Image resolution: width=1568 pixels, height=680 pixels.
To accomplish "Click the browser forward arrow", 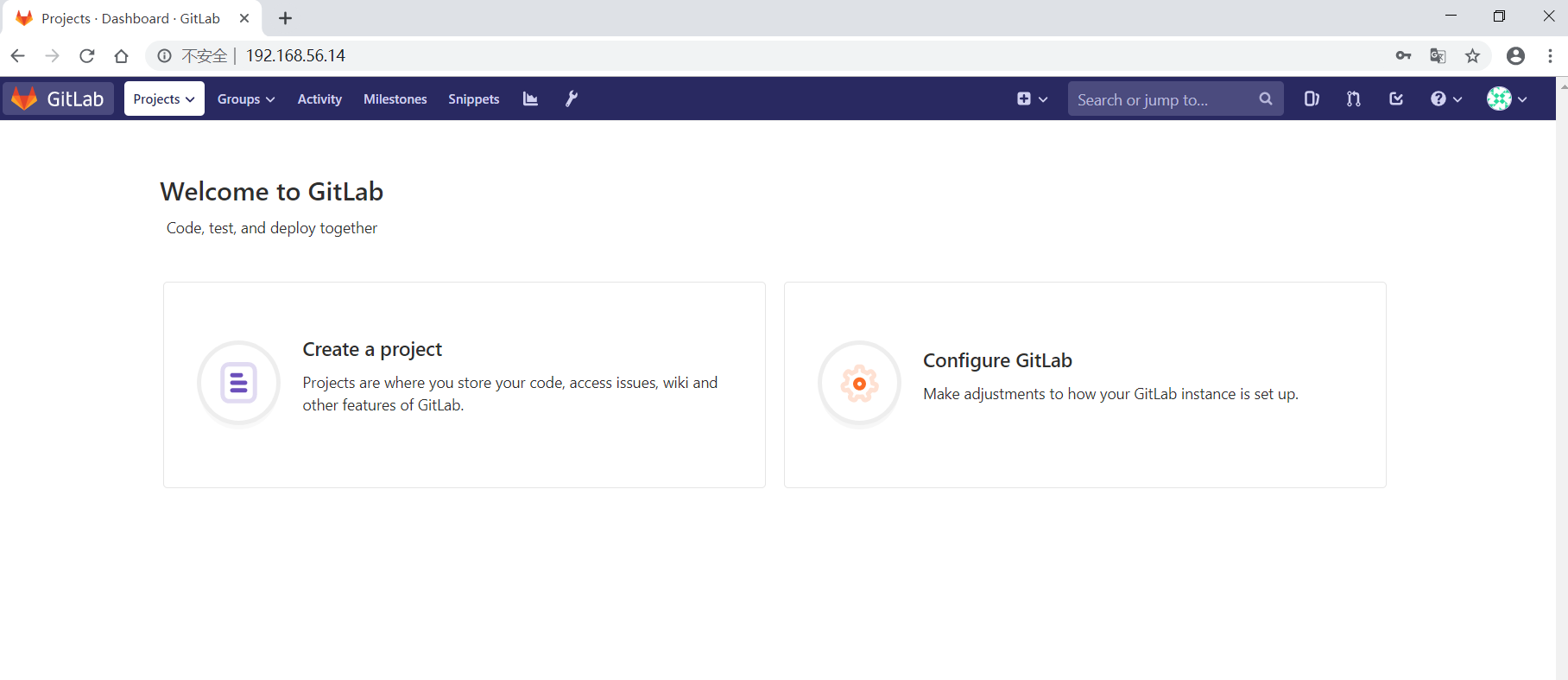I will click(x=53, y=55).
